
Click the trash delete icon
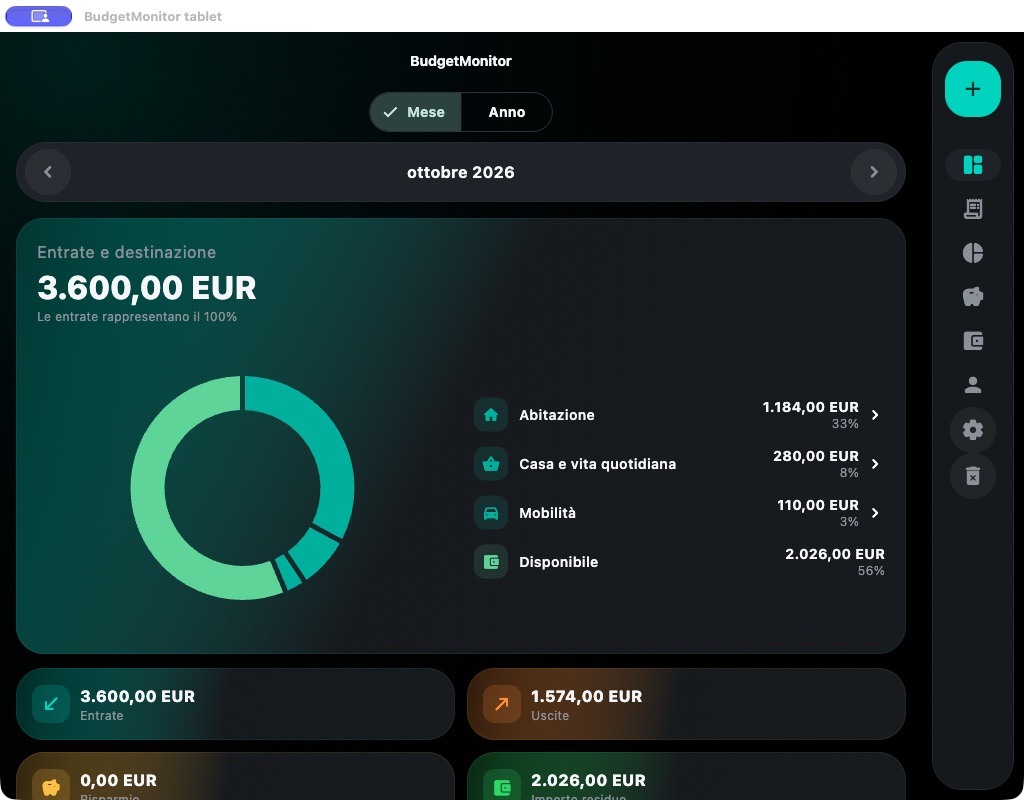(x=972, y=475)
